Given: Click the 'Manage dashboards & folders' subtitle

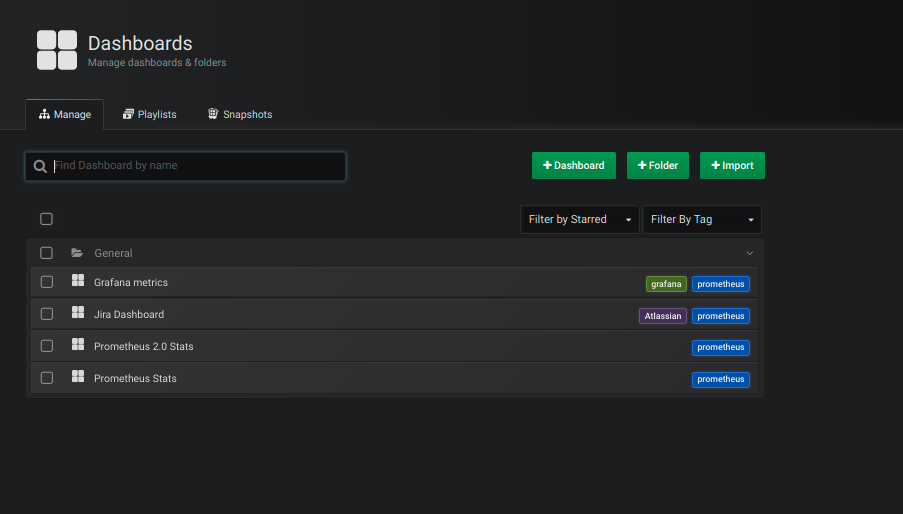Looking at the screenshot, I should click(x=157, y=62).
